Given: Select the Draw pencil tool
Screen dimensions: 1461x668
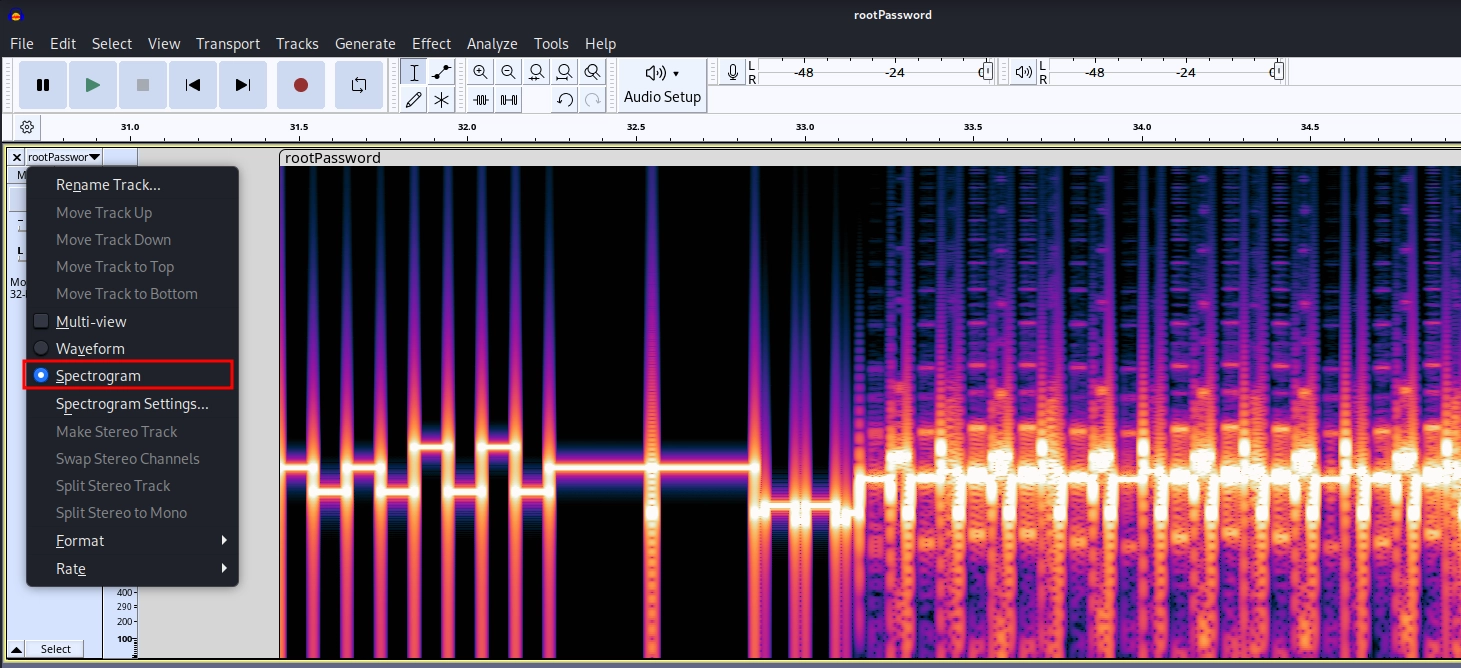Looking at the screenshot, I should [x=414, y=99].
